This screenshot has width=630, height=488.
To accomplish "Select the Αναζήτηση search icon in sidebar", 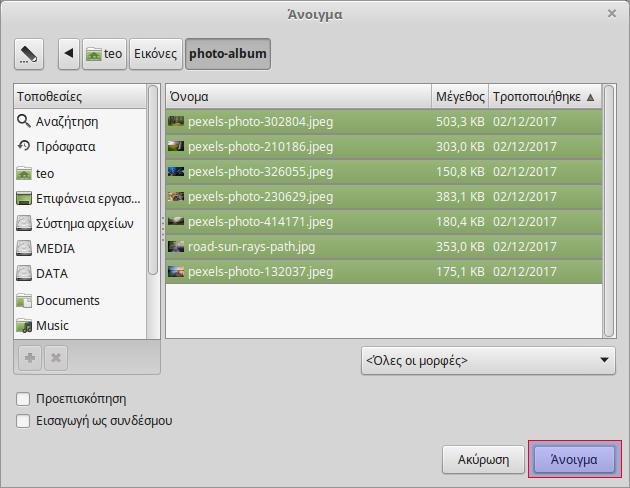I will coord(25,121).
